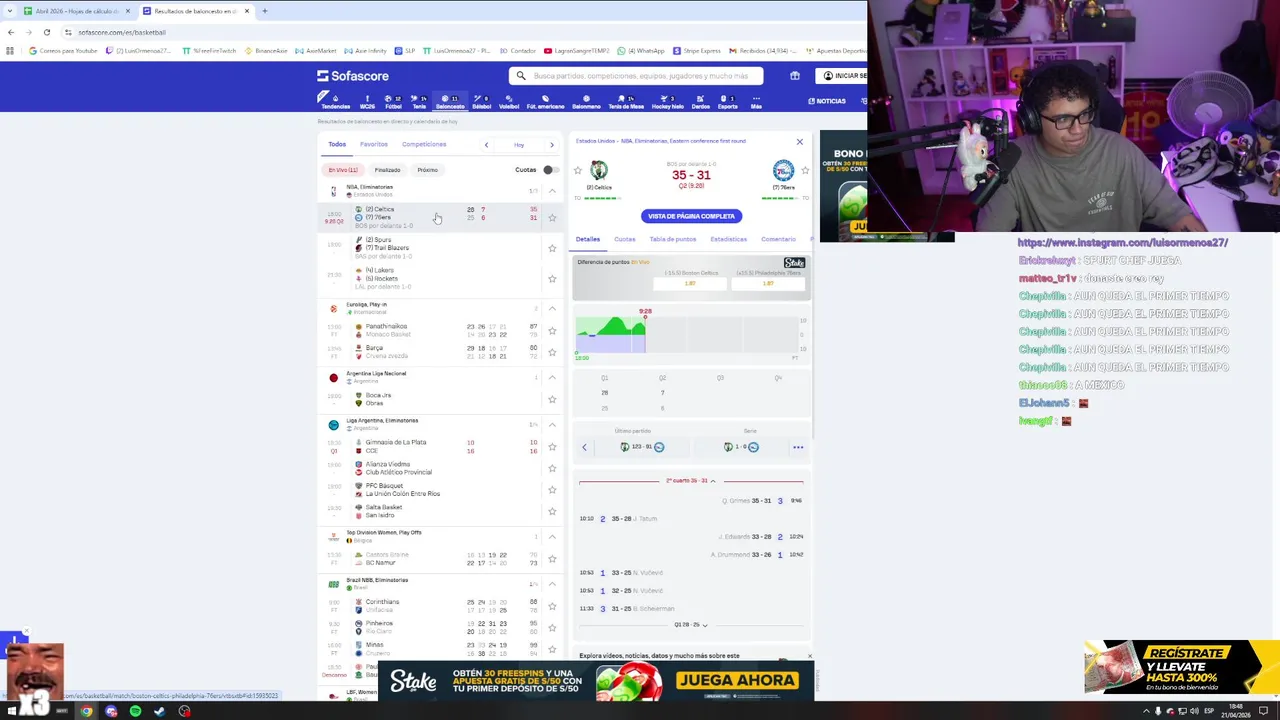Go to previous day in date picker
The width and height of the screenshot is (1280, 720).
click(x=487, y=145)
